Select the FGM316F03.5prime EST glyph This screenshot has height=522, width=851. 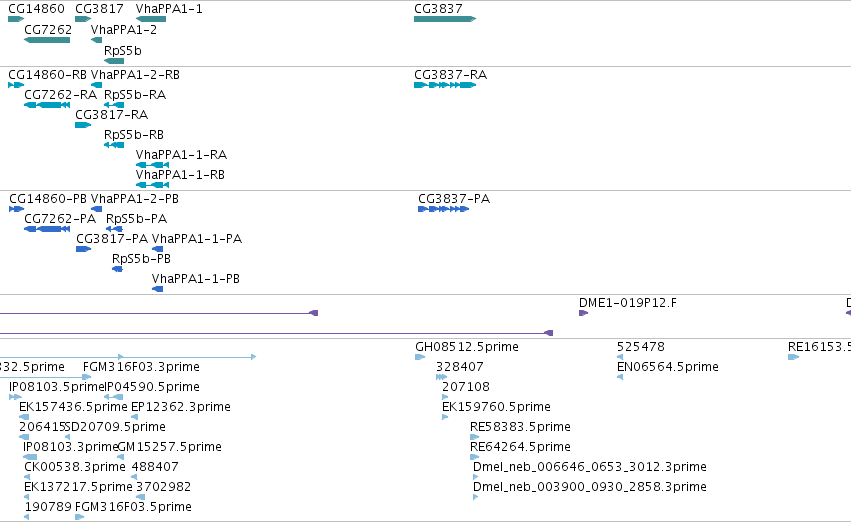[x=79, y=517]
